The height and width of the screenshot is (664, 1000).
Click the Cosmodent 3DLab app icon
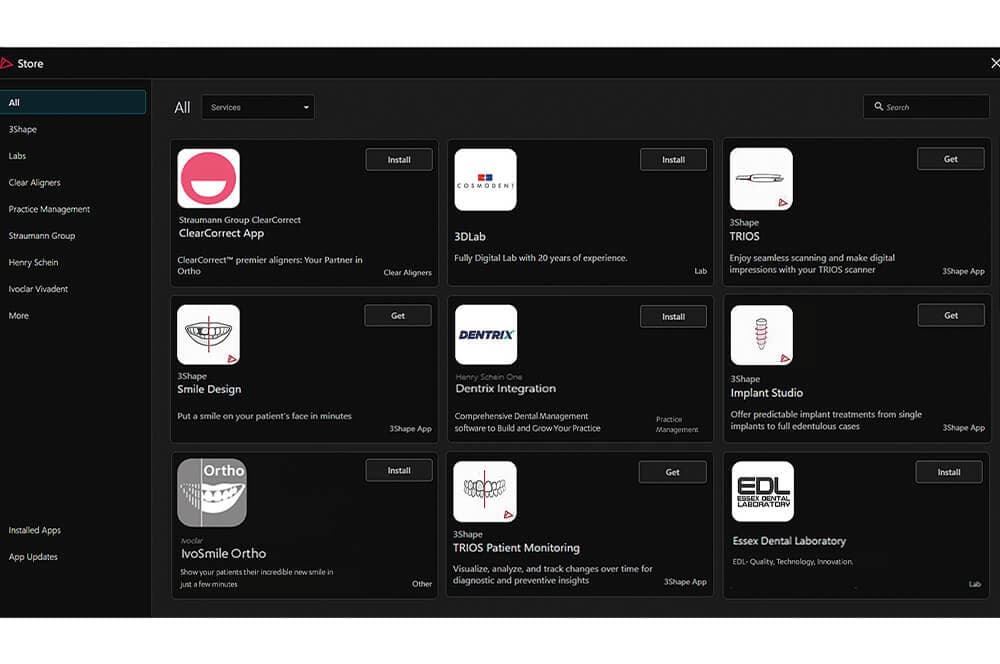pyautogui.click(x=485, y=179)
